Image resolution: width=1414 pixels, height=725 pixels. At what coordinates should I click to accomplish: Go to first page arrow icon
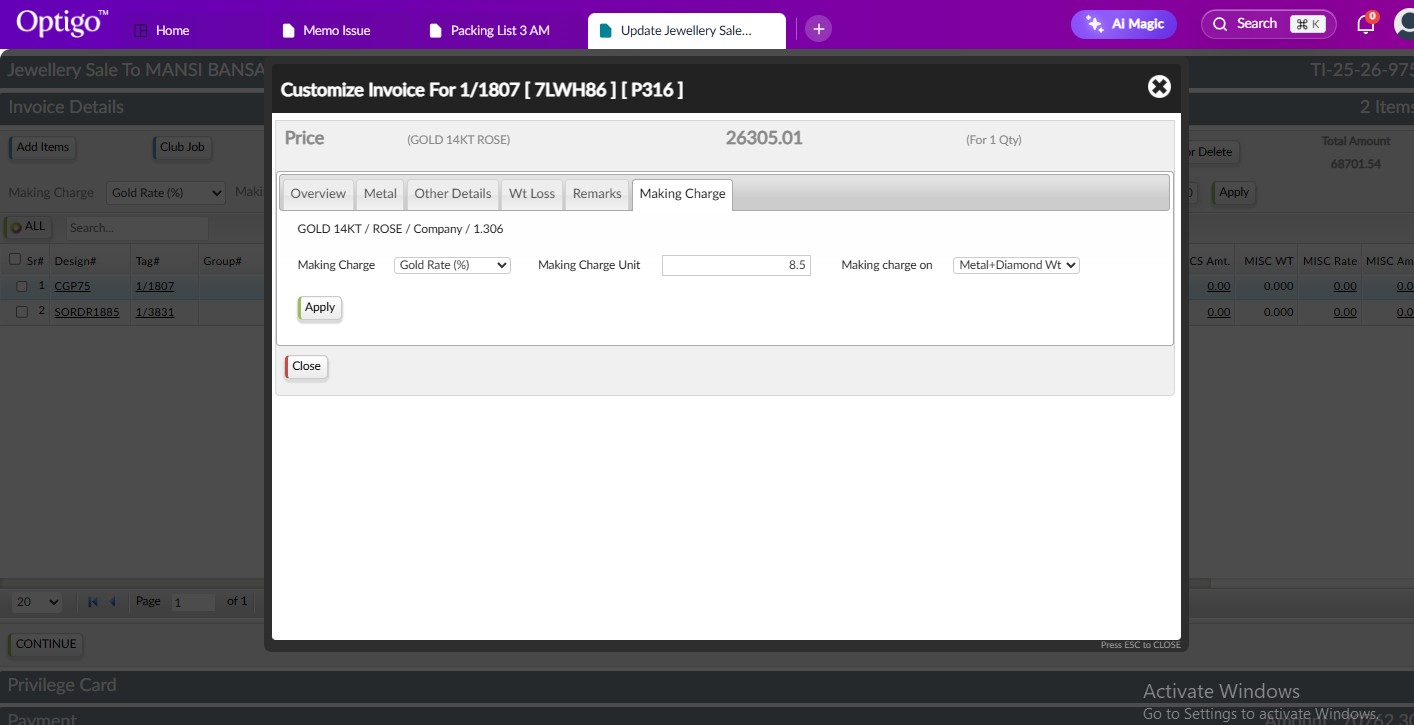click(x=93, y=602)
